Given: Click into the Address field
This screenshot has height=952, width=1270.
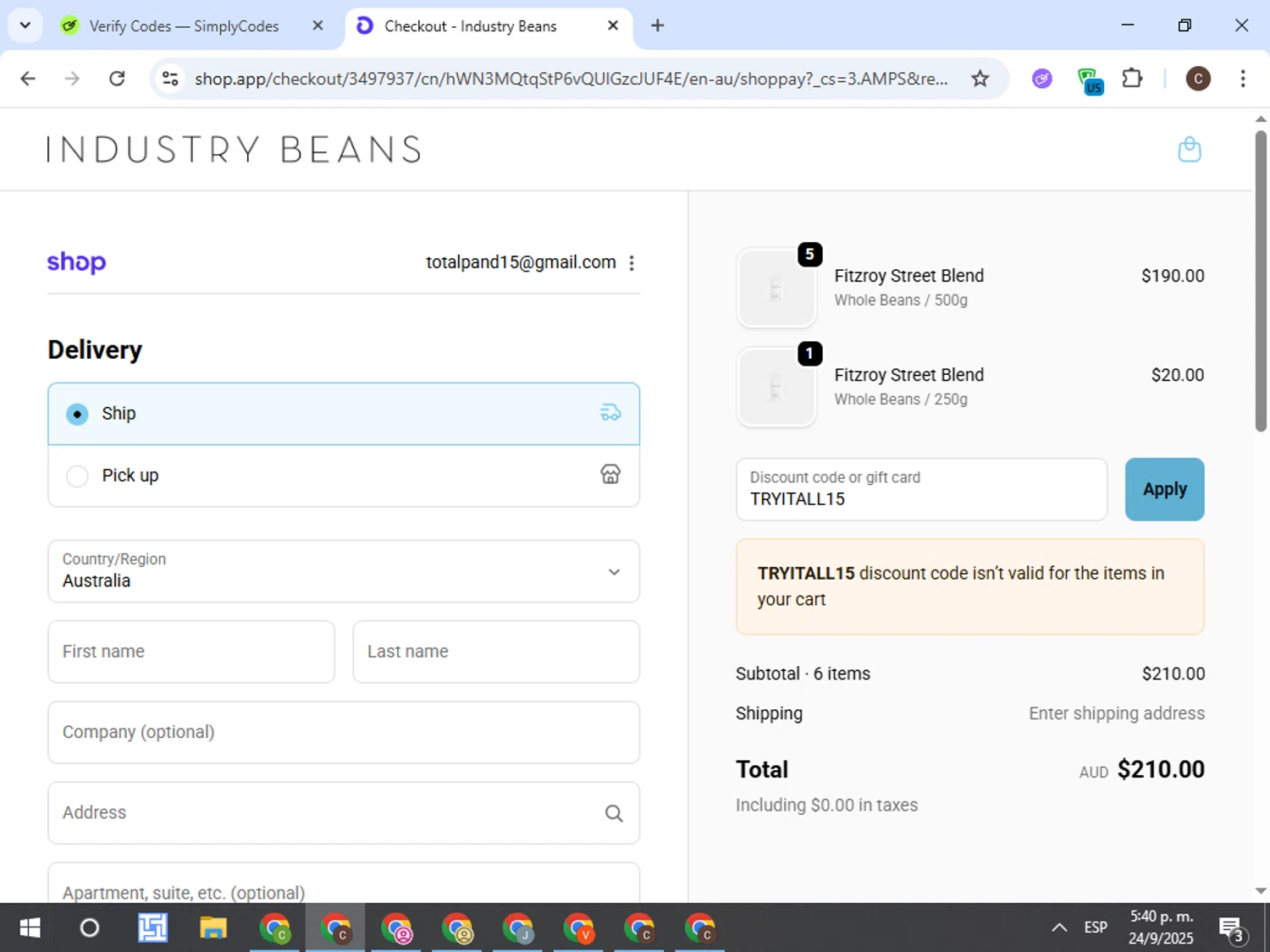Looking at the screenshot, I should (344, 813).
